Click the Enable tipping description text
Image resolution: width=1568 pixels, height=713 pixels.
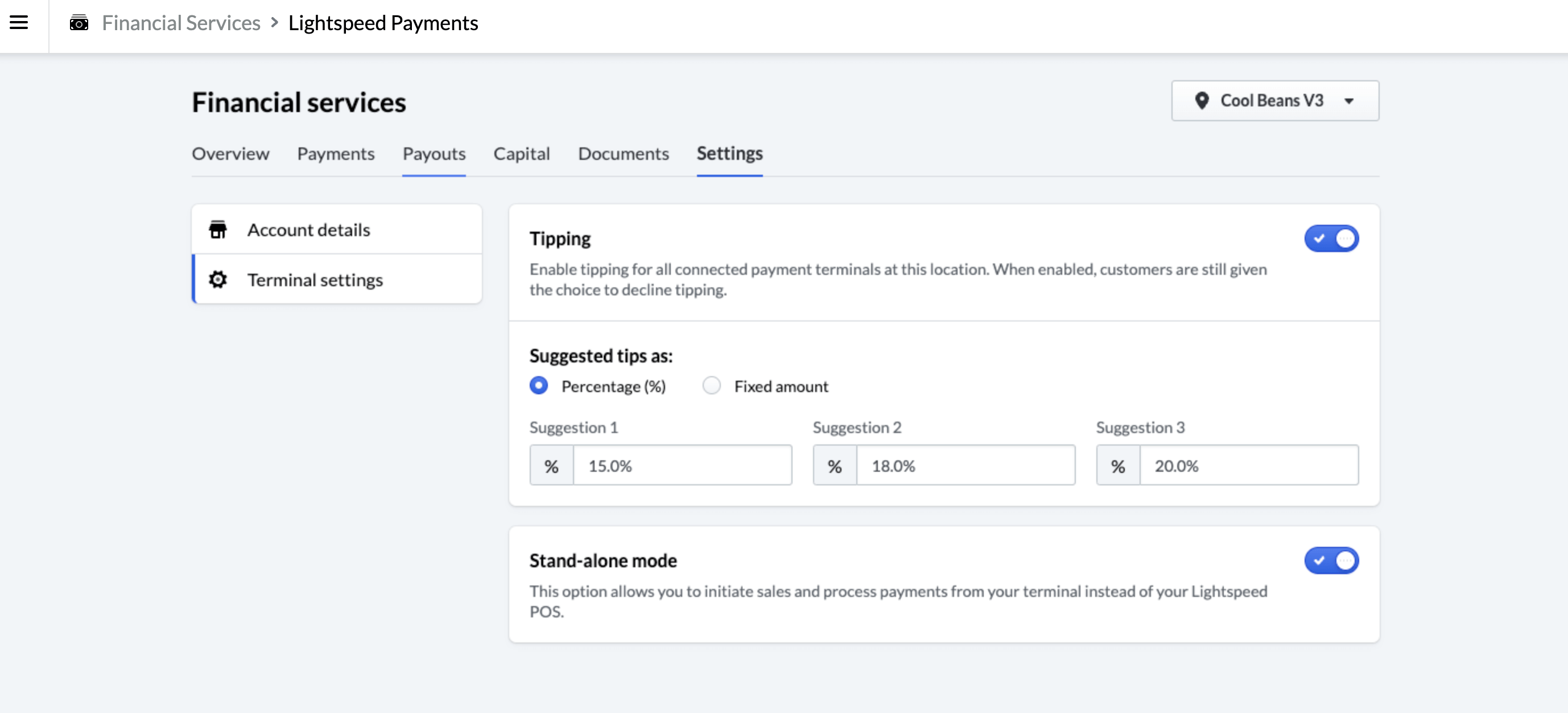click(898, 279)
